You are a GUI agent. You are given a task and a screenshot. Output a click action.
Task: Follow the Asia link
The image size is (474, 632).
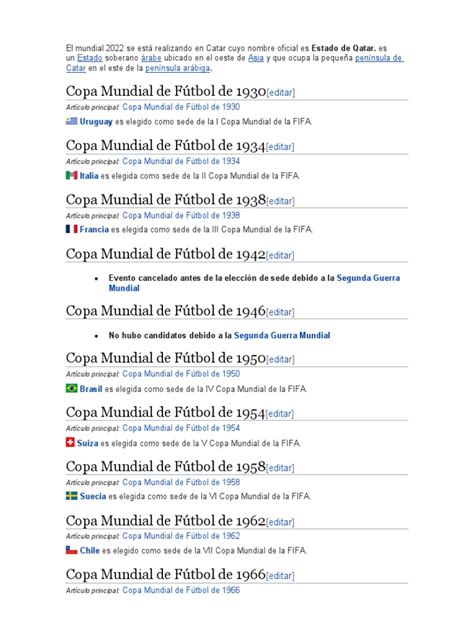coord(256,58)
